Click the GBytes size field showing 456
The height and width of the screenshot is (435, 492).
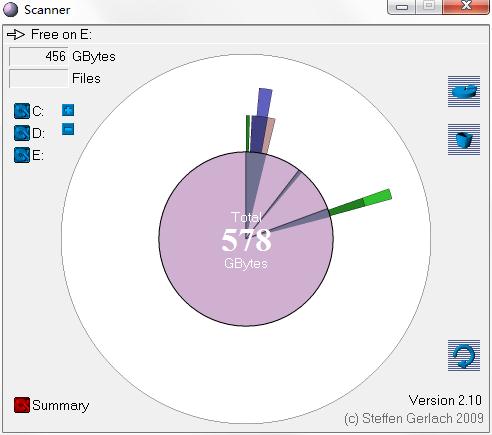[38, 56]
